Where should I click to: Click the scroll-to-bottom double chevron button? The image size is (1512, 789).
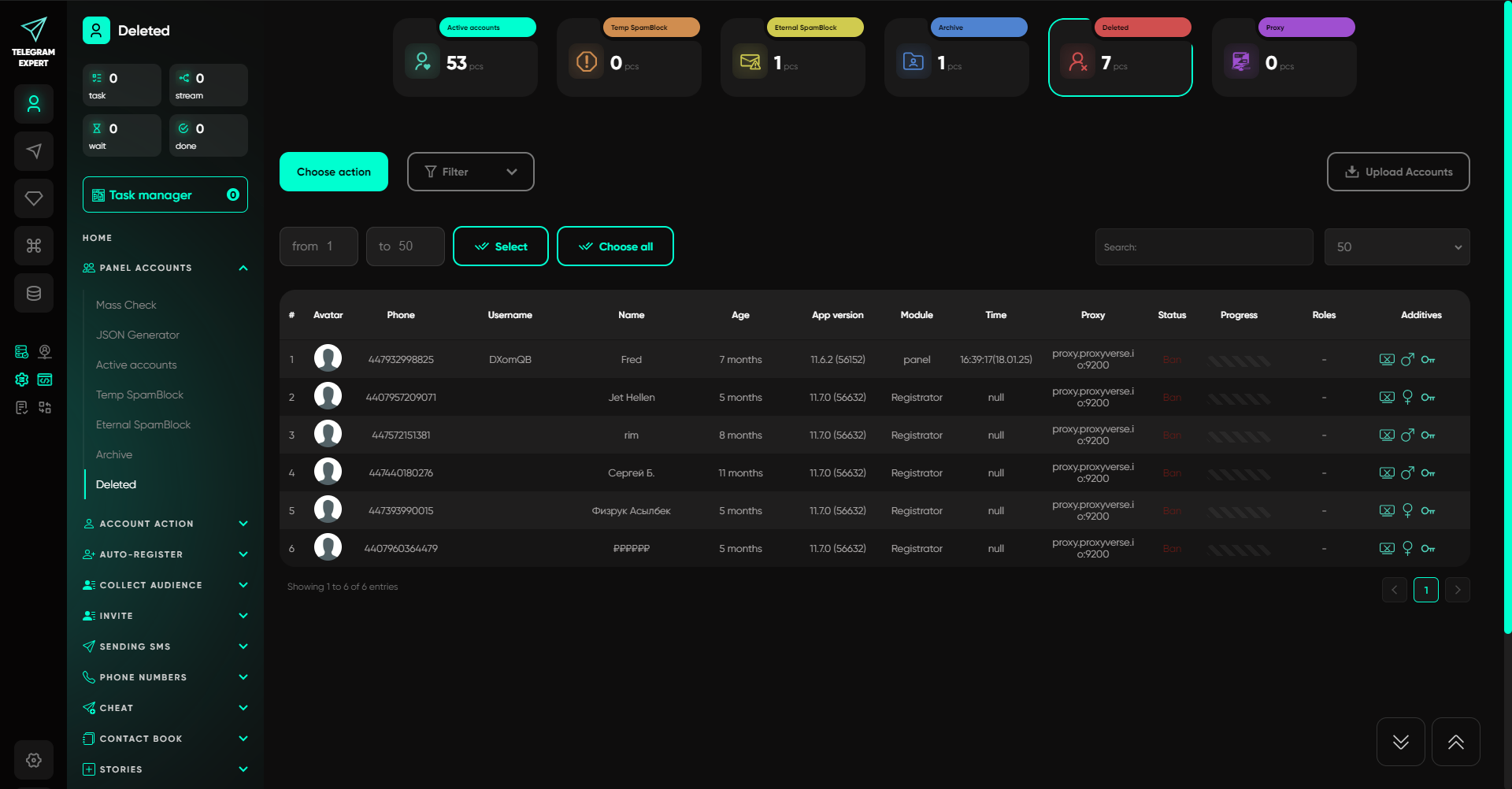1400,742
